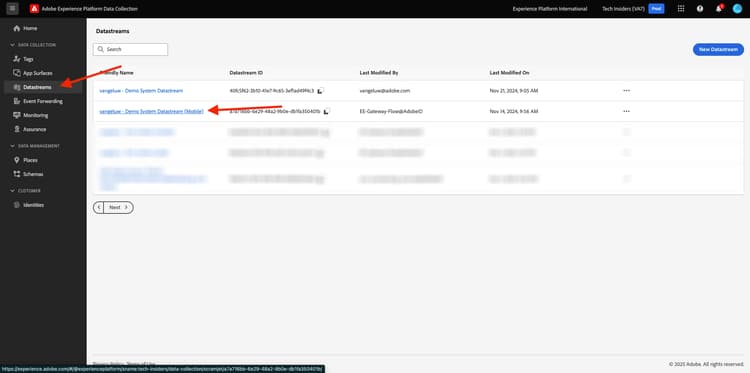
Task: View notifications via bell icon
Action: (718, 9)
